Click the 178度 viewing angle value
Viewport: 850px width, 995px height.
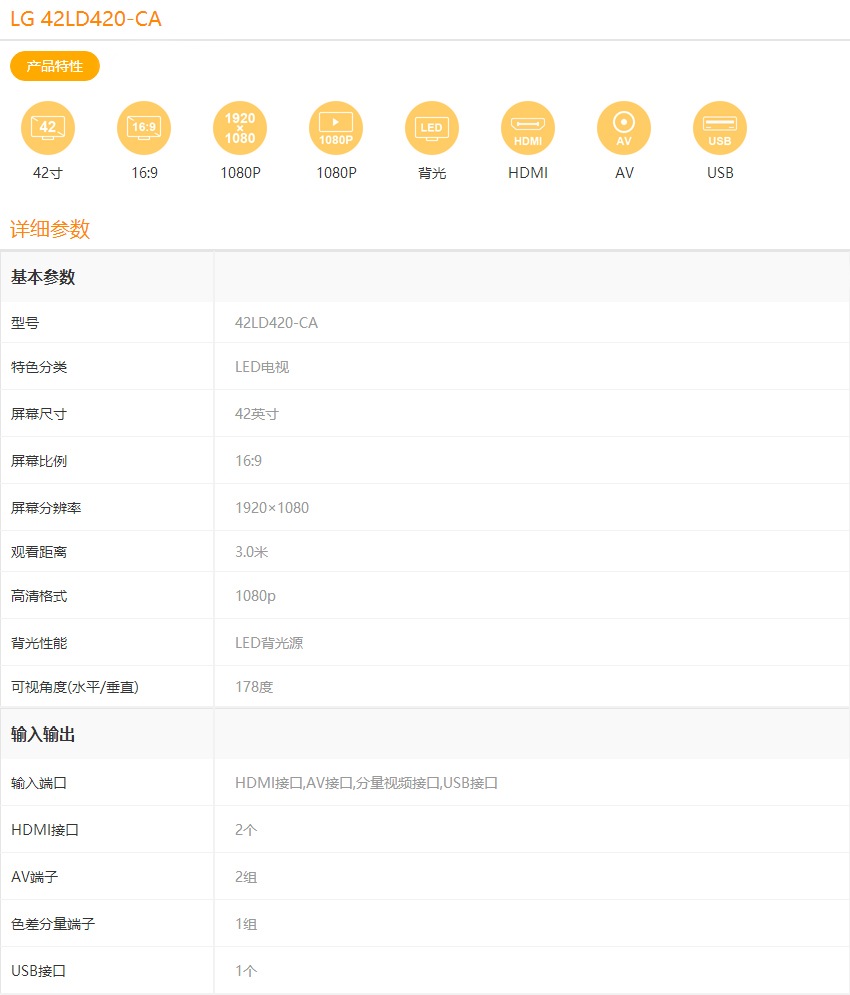(x=254, y=687)
